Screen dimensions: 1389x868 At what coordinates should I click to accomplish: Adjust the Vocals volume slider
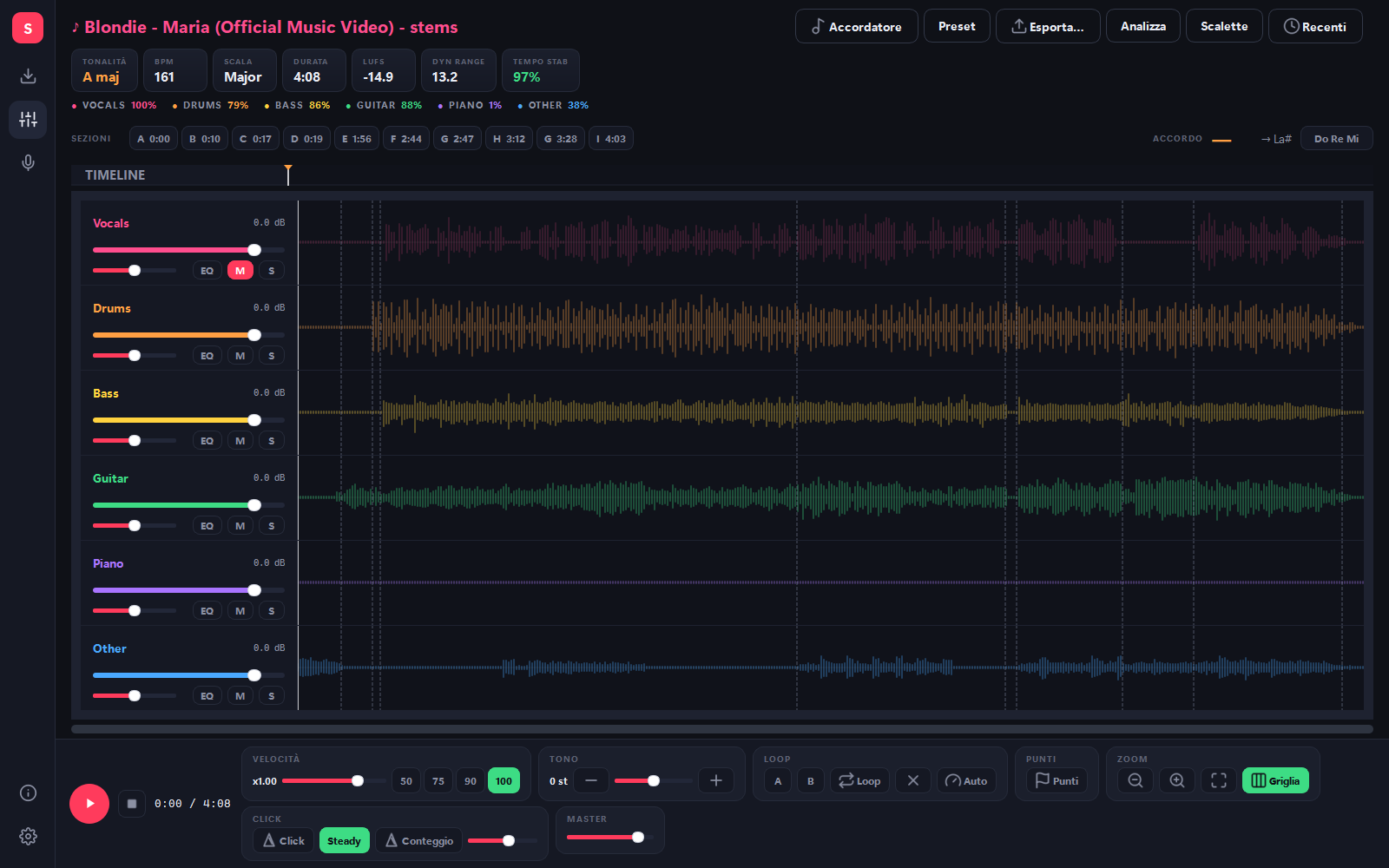188,250
